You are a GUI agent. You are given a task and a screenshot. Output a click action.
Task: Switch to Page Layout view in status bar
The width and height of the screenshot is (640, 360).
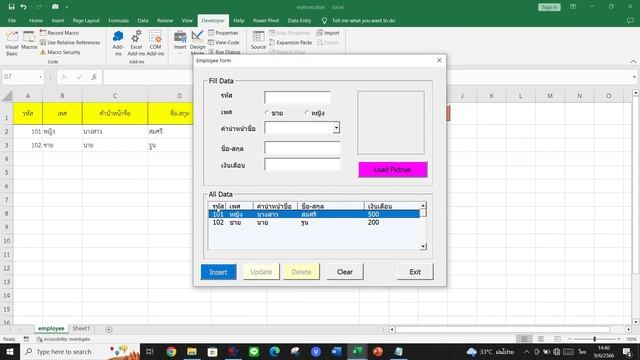541,339
